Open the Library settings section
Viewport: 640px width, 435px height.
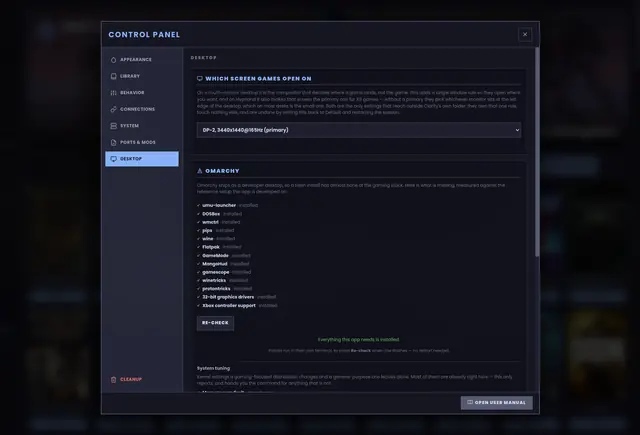tap(142, 76)
